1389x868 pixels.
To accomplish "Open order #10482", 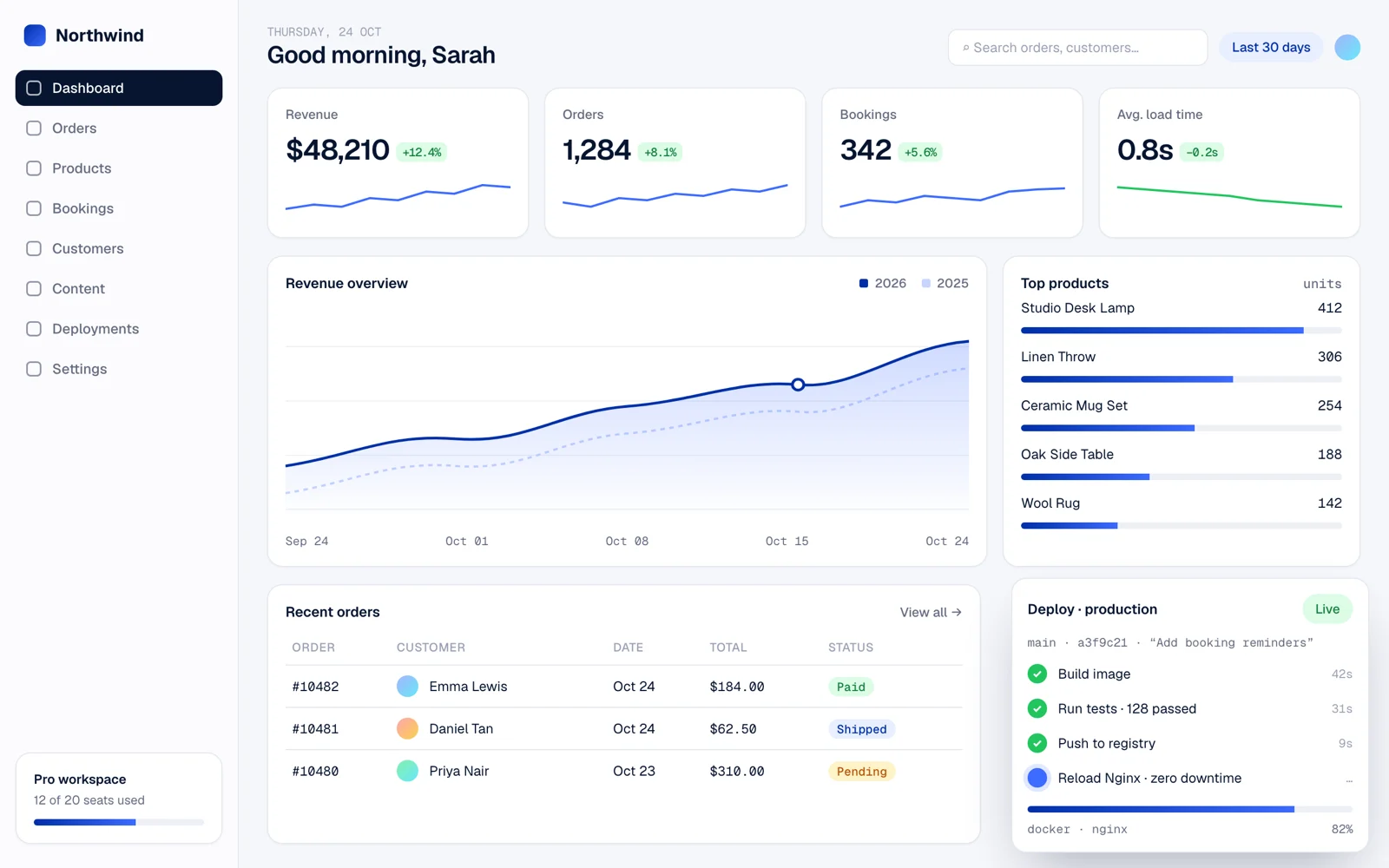I will [315, 687].
